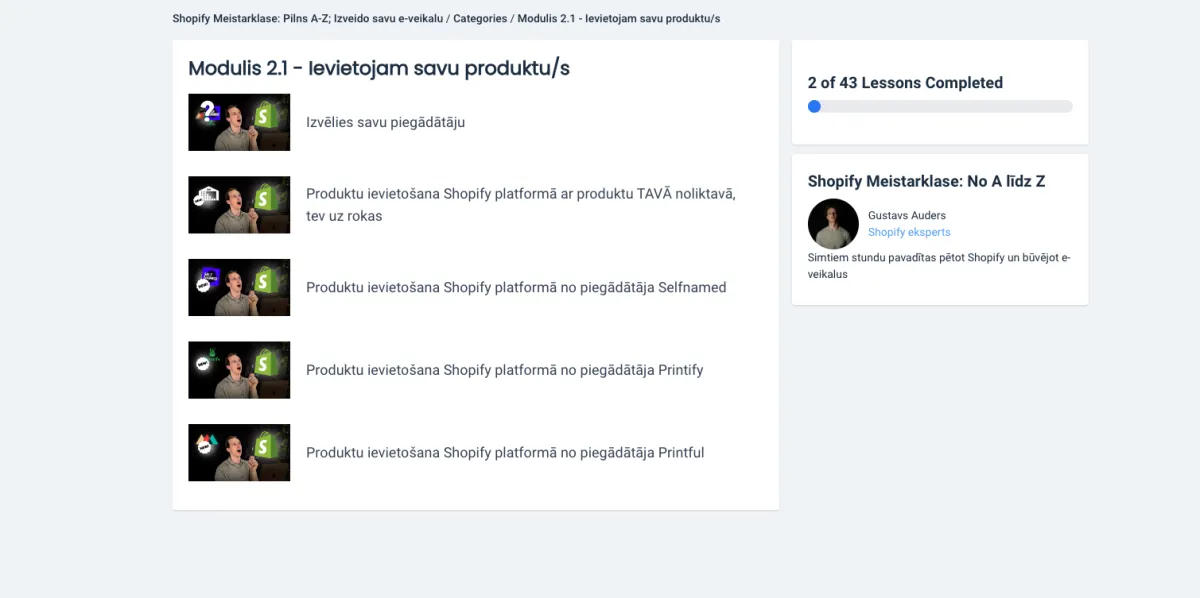Click the 'Shopify eksperts' link
This screenshot has height=598, width=1200.
[x=909, y=232]
